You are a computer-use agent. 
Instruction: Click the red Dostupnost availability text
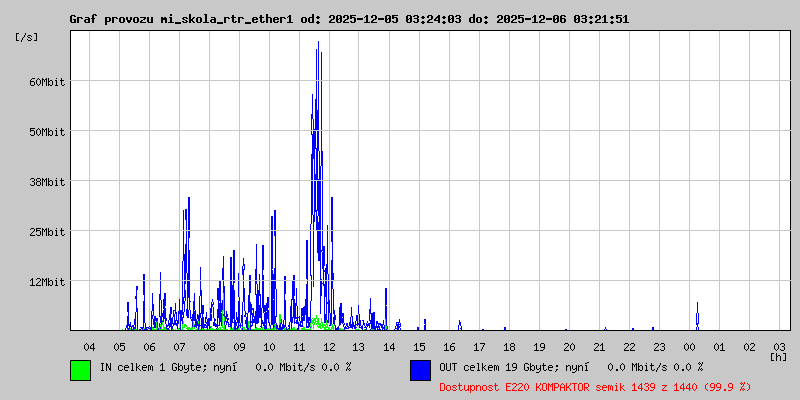coord(594,386)
